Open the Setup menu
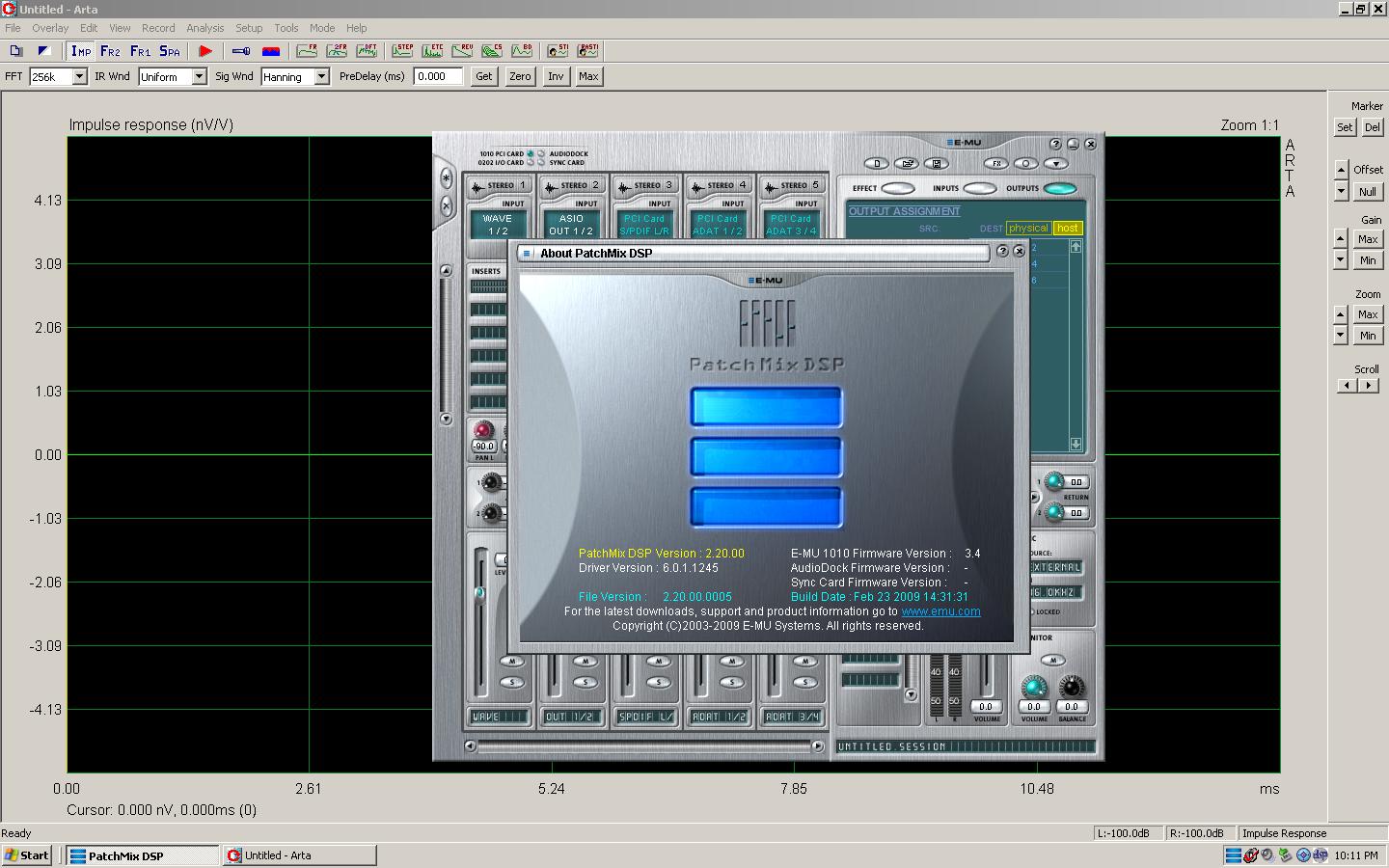The width and height of the screenshot is (1389, 868). point(249,28)
